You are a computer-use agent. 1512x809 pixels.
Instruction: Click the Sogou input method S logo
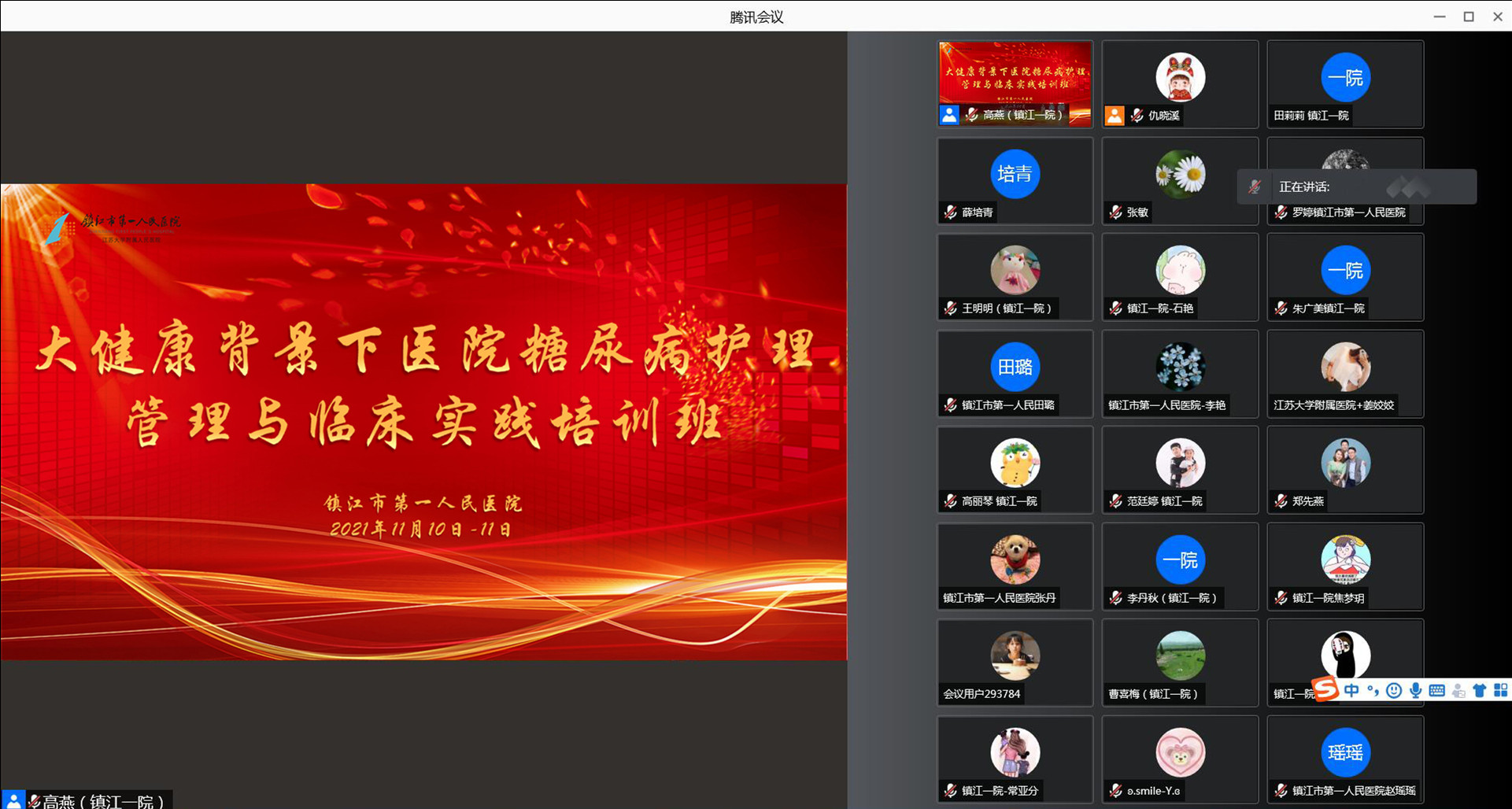(1325, 689)
